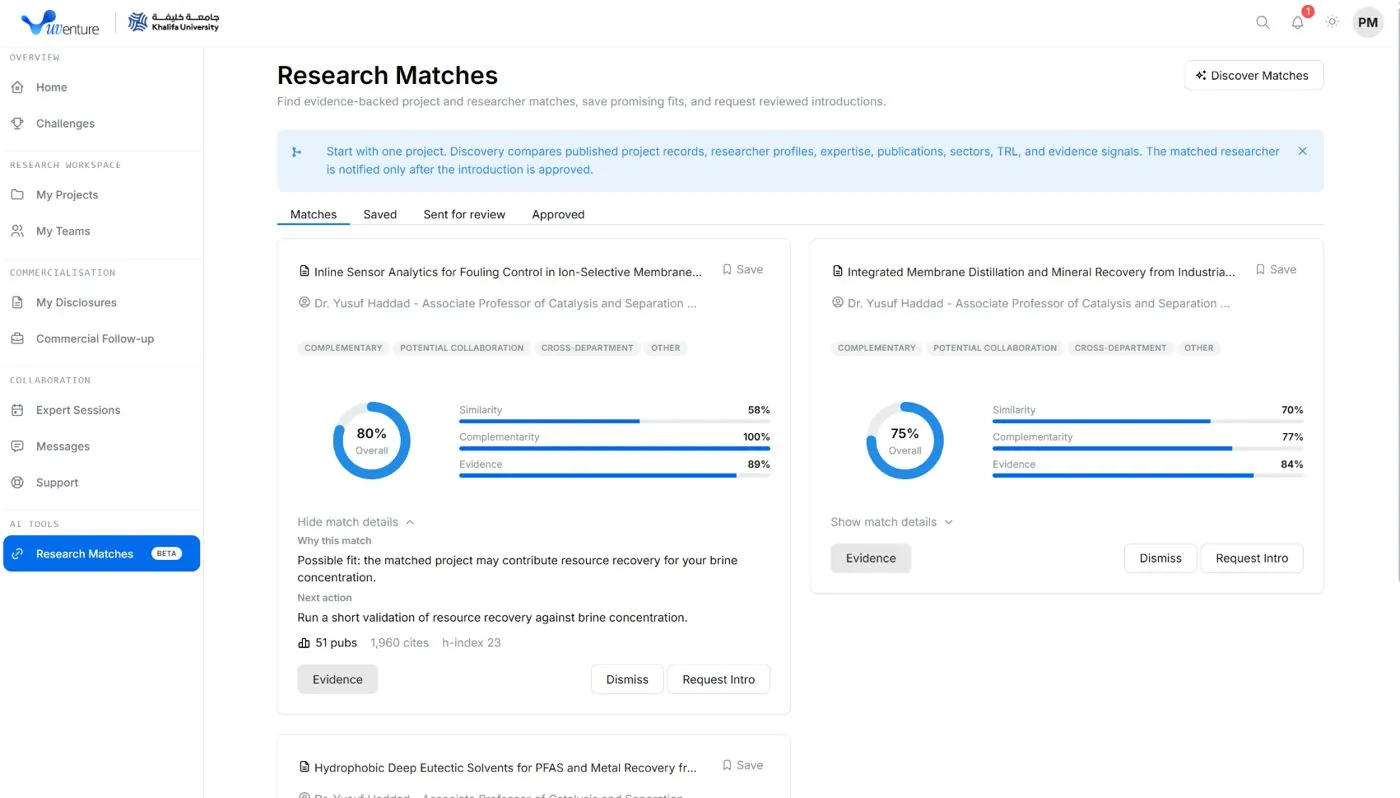Click the Discover Matches button
The image size is (1400, 798).
[1253, 75]
